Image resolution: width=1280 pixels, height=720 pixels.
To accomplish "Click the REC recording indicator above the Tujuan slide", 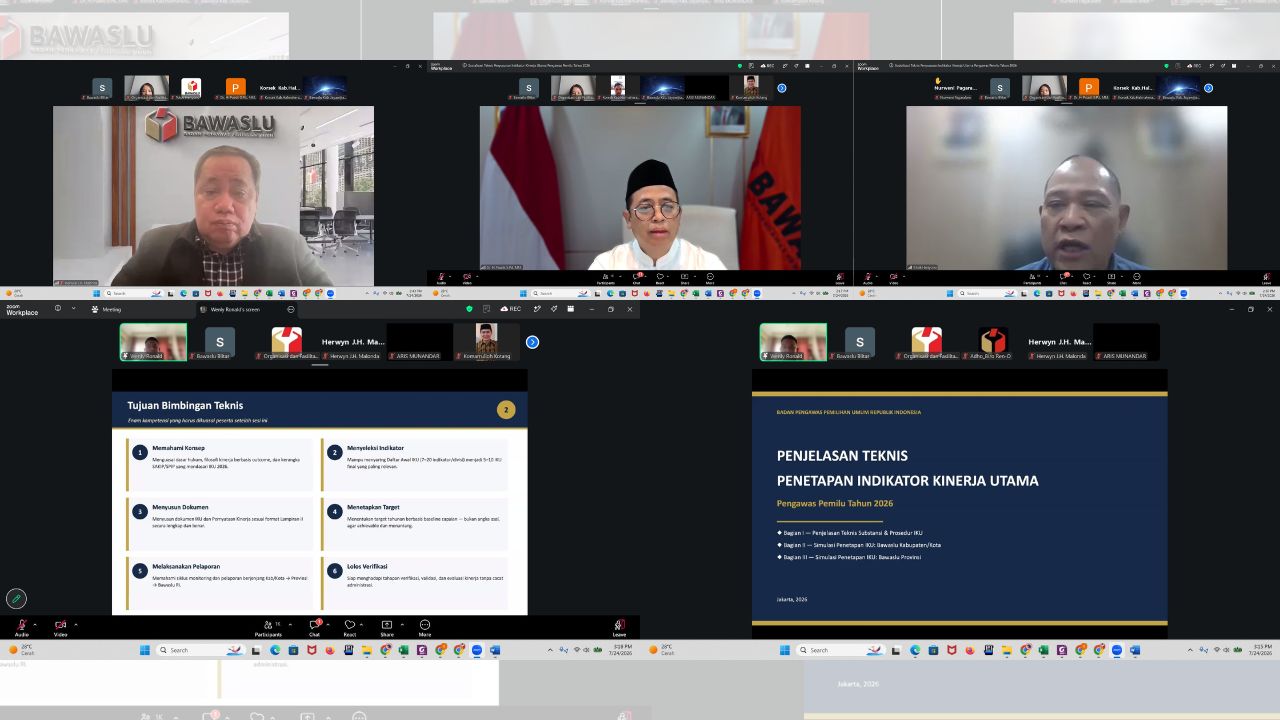I will 511,309.
